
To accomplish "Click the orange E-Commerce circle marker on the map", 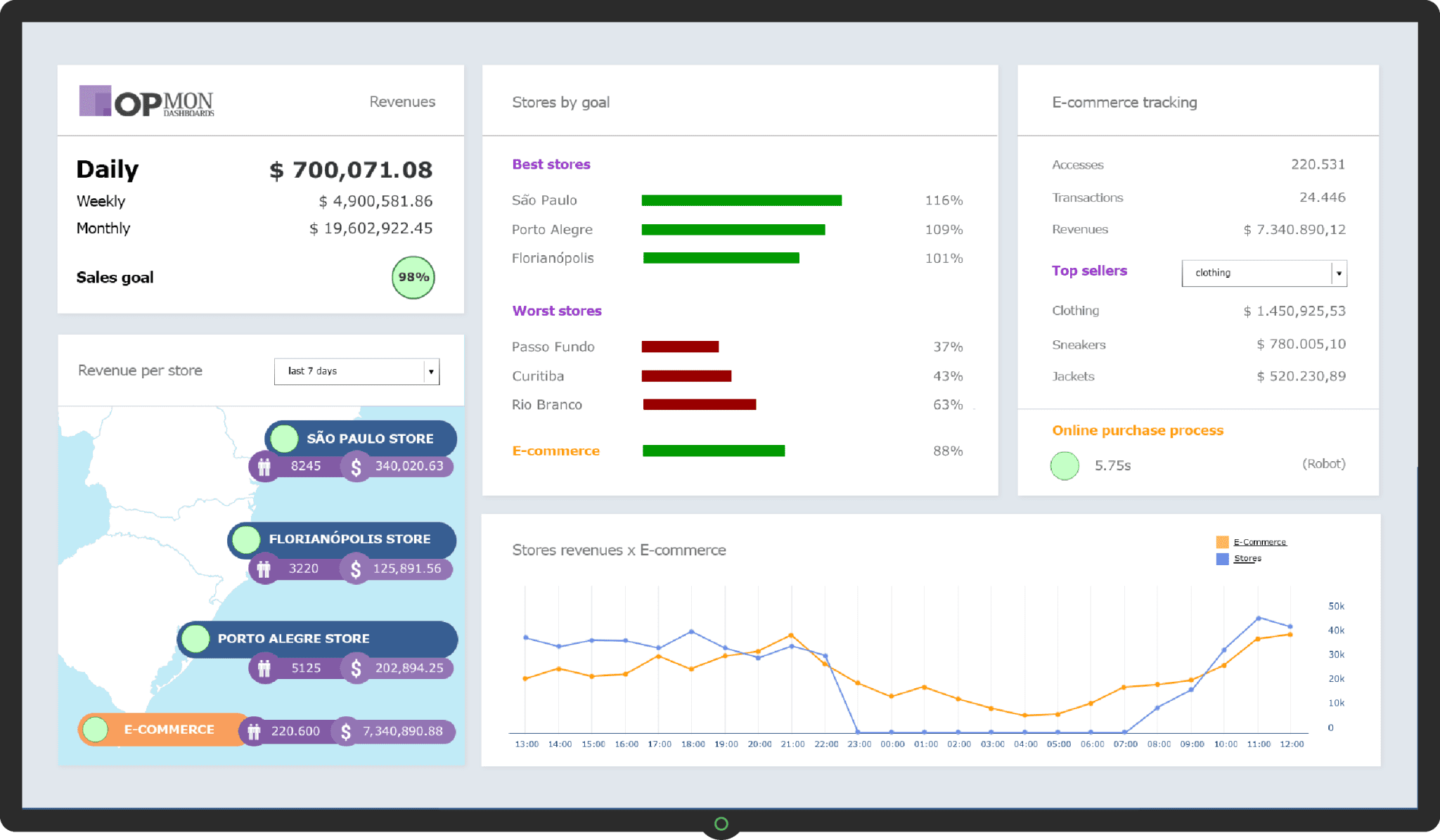I will point(97,730).
